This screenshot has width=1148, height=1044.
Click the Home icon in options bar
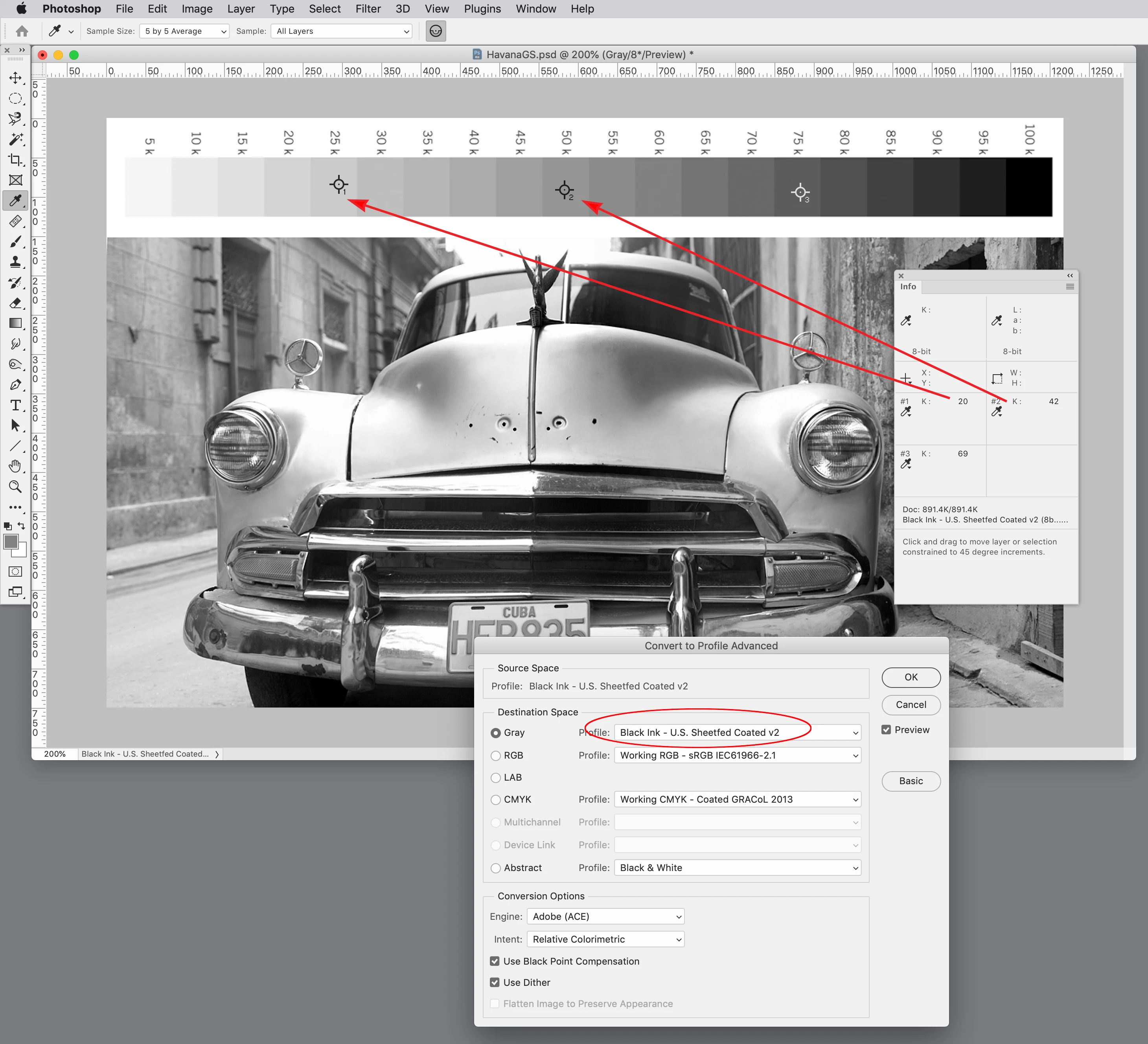pyautogui.click(x=22, y=31)
